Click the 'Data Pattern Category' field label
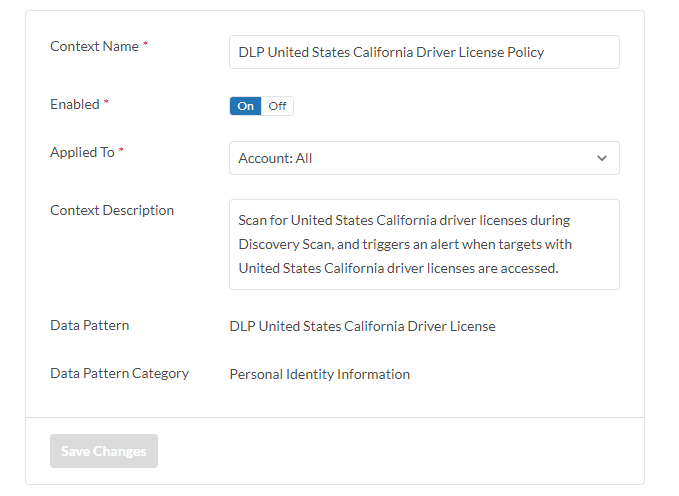The height and width of the screenshot is (496, 679). [x=119, y=373]
